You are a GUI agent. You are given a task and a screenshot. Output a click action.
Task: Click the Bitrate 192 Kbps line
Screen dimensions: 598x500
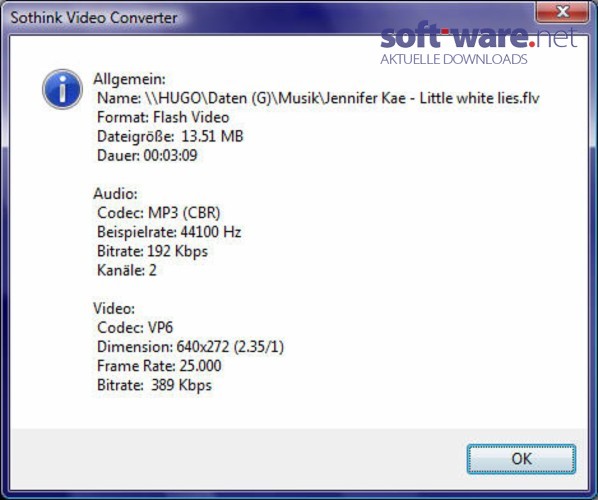click(153, 251)
